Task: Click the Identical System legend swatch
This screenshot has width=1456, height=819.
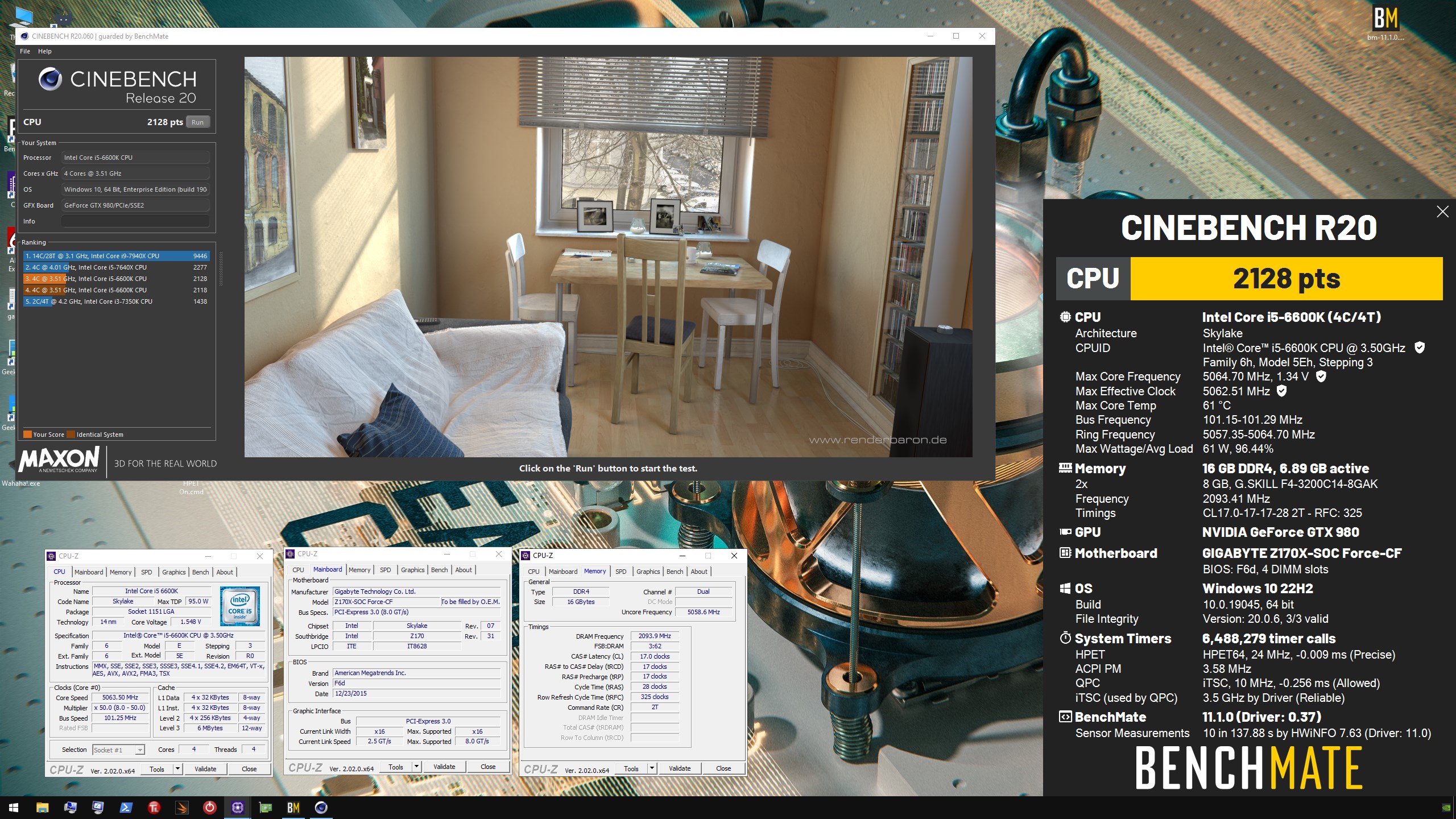Action: coord(71,435)
